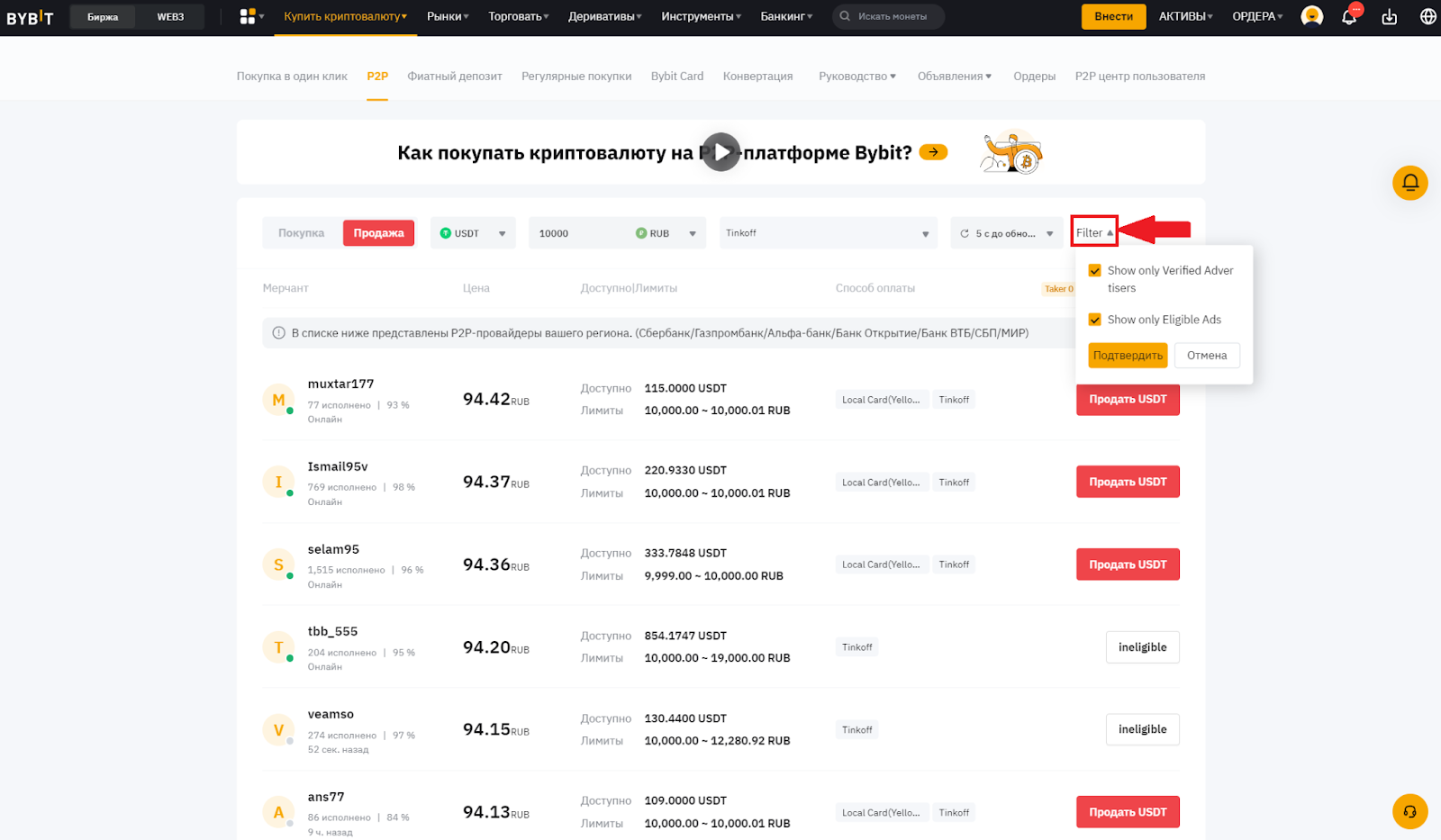Click the USDT coin icon
The image size is (1441, 840).
pos(445,233)
